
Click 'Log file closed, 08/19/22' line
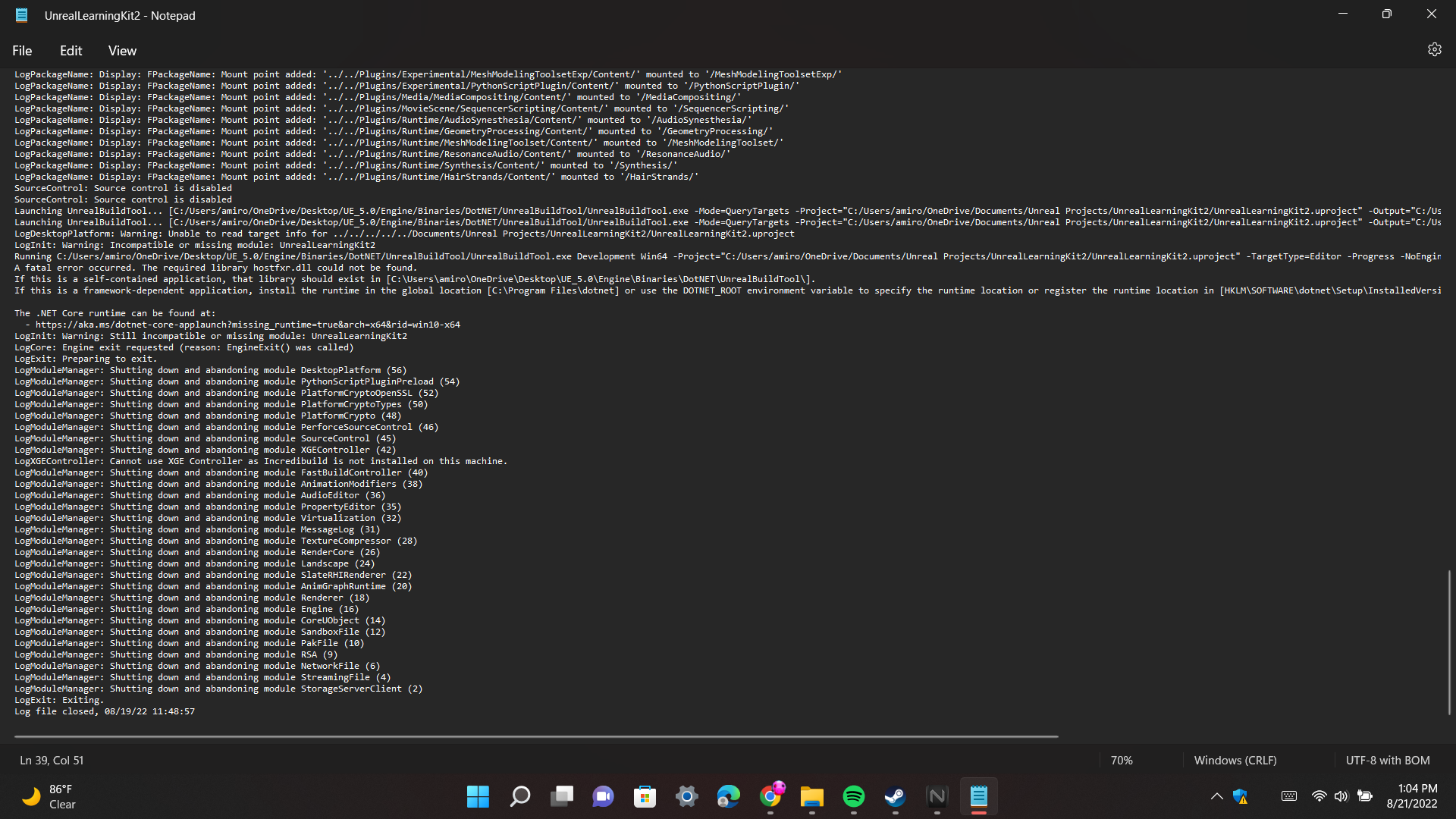coord(105,711)
